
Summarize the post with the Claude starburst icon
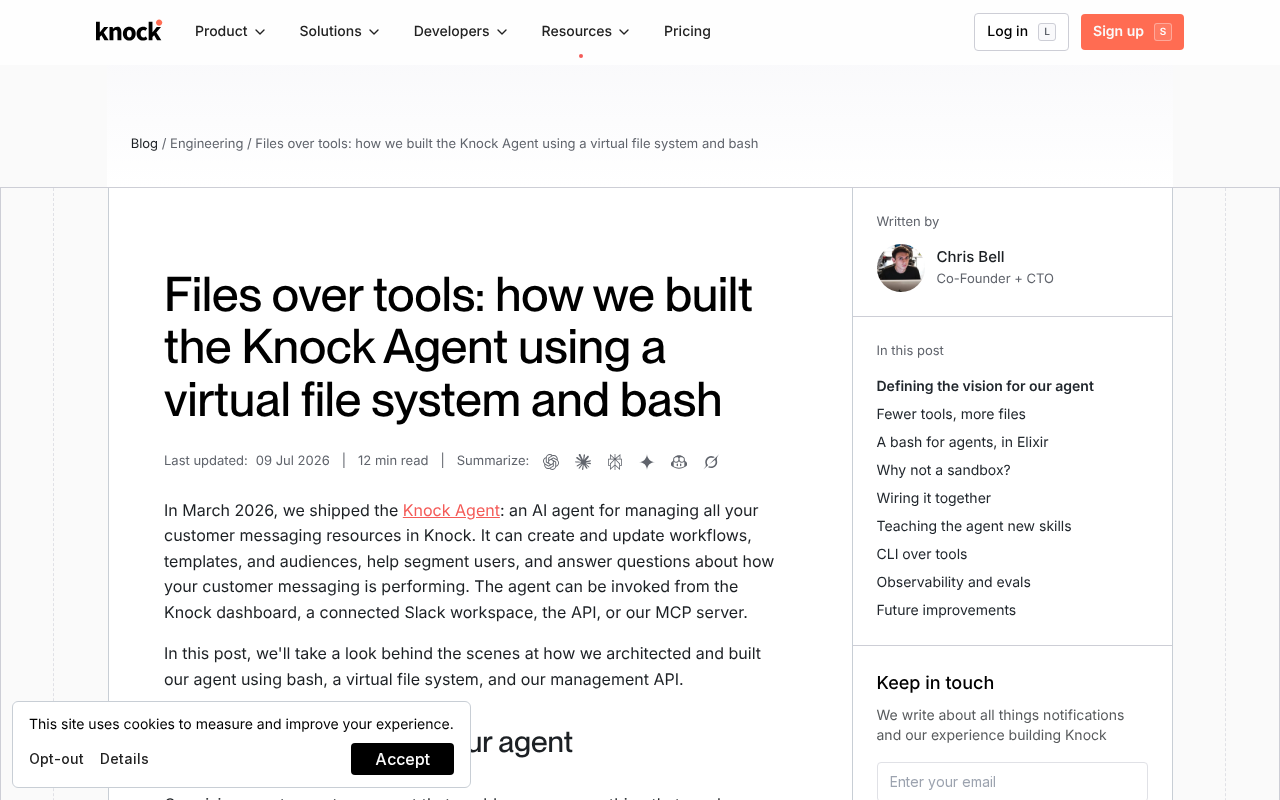coord(583,461)
